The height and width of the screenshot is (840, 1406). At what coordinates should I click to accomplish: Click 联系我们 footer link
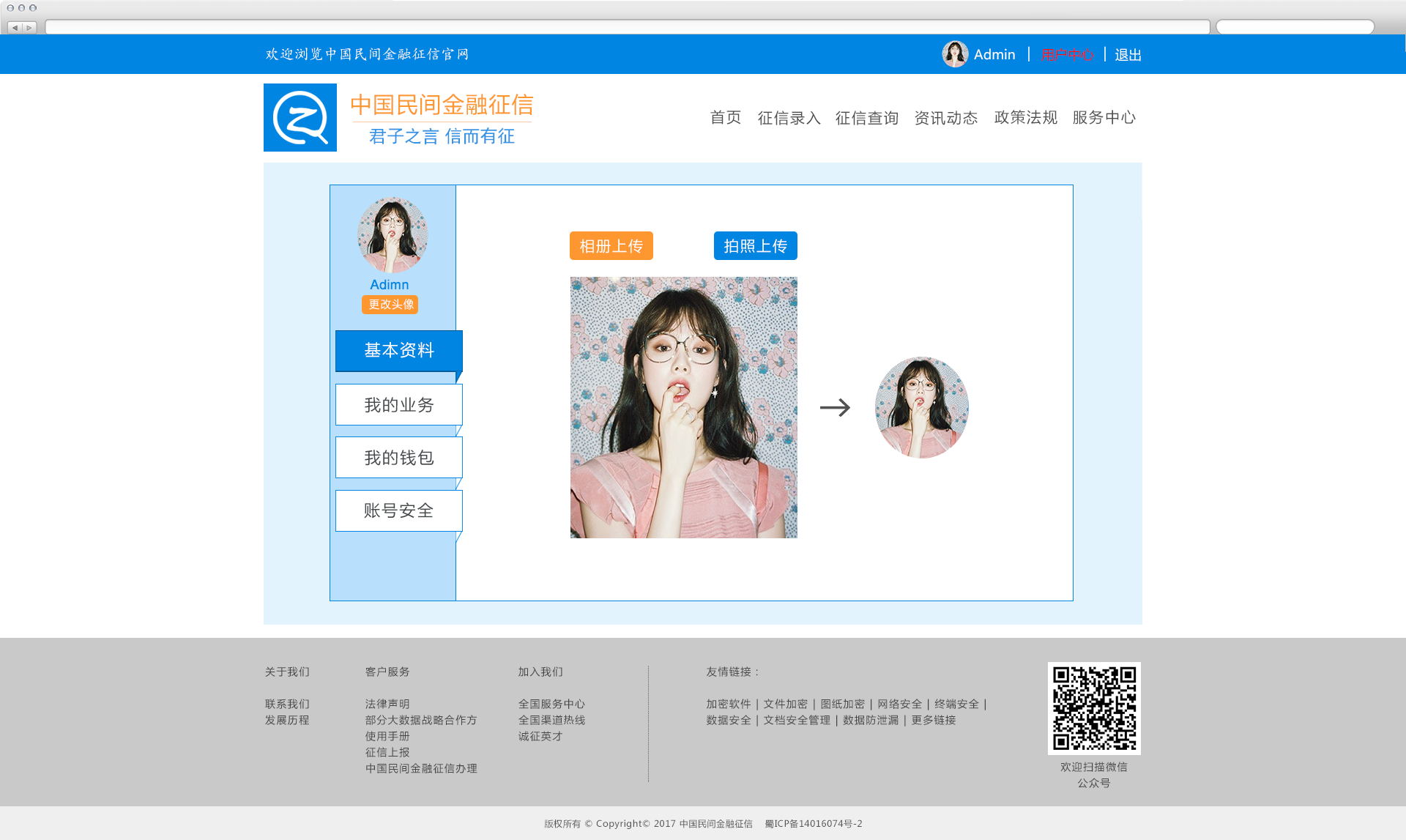pos(287,704)
